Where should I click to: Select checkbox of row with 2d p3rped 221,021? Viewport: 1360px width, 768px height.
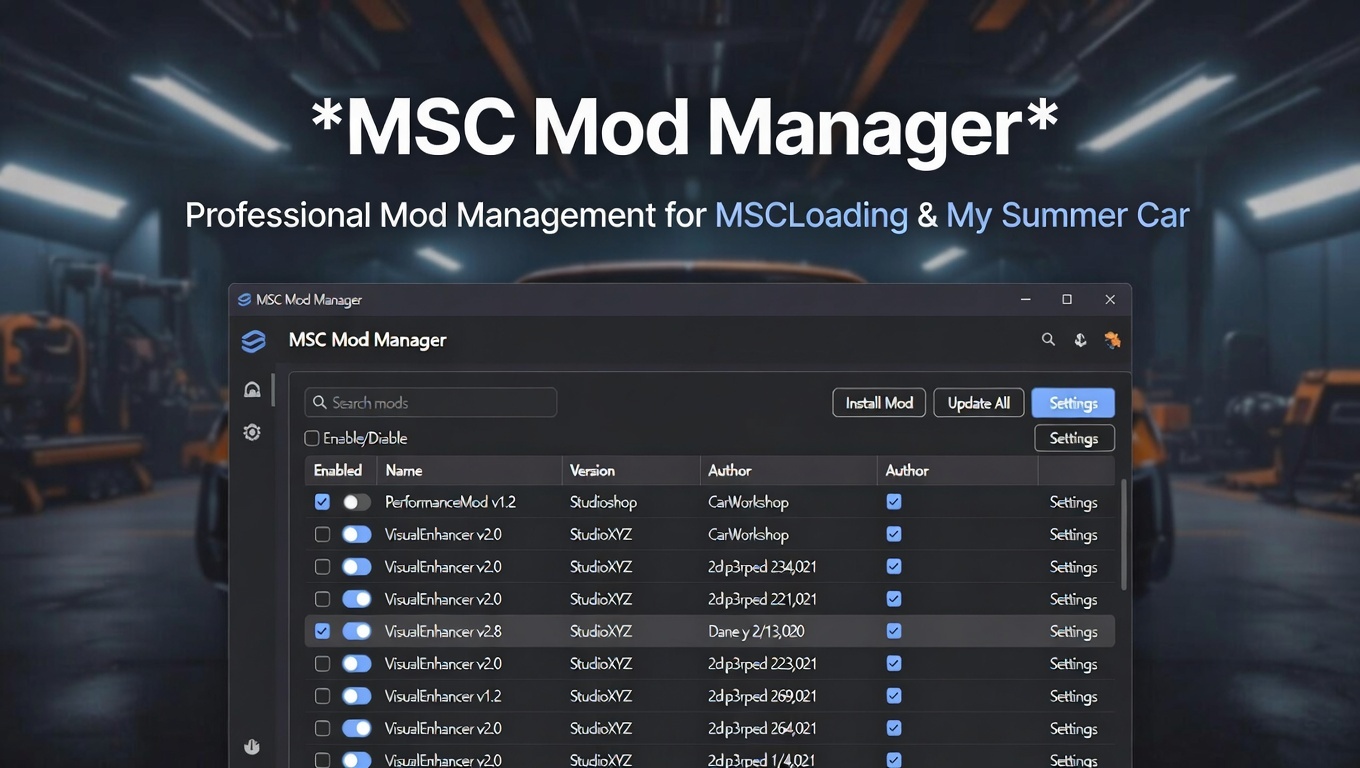322,599
